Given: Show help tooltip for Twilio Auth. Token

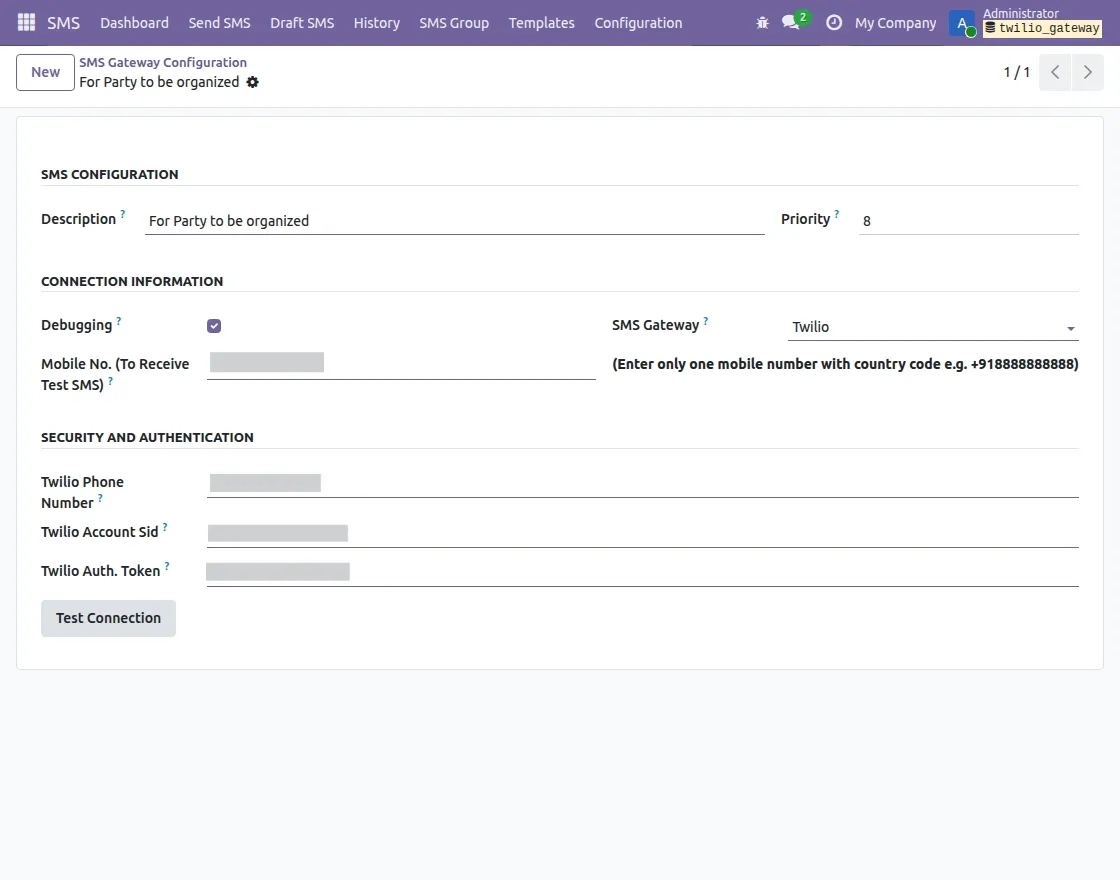Looking at the screenshot, I should 167,566.
